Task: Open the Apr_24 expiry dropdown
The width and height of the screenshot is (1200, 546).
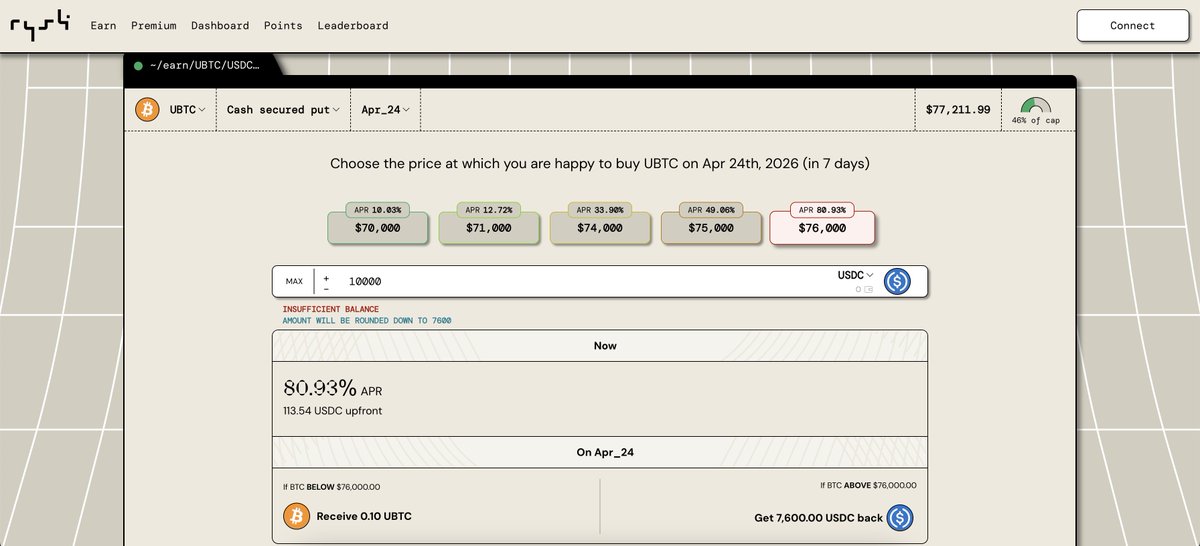Action: (x=385, y=110)
